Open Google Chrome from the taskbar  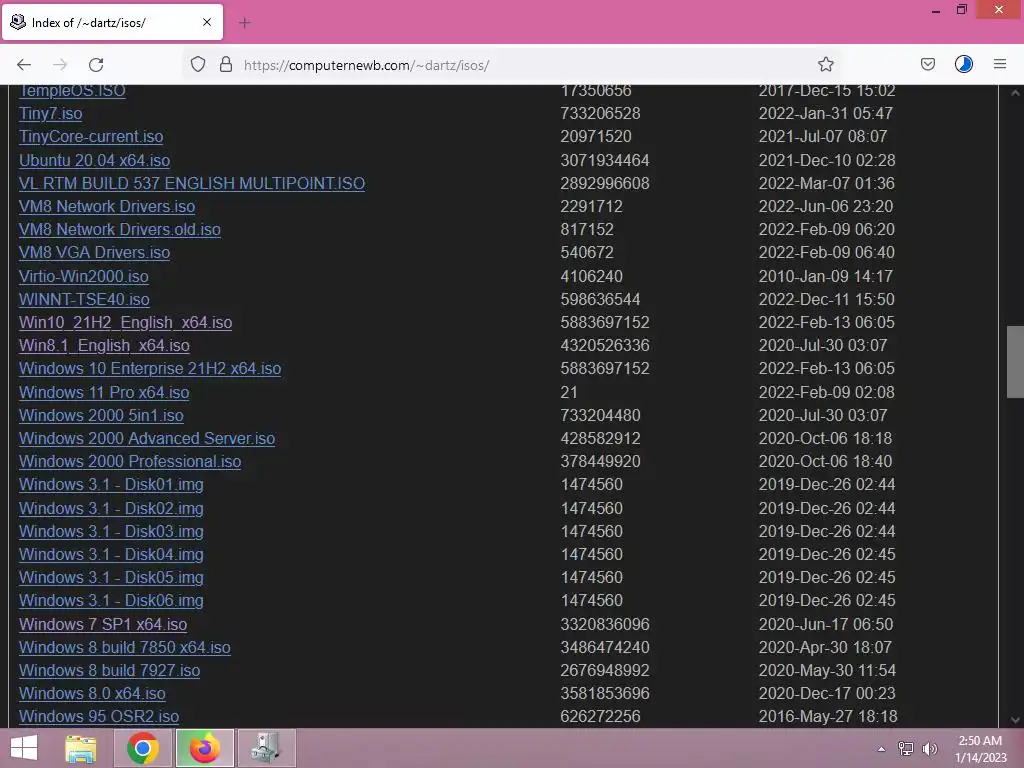point(142,748)
